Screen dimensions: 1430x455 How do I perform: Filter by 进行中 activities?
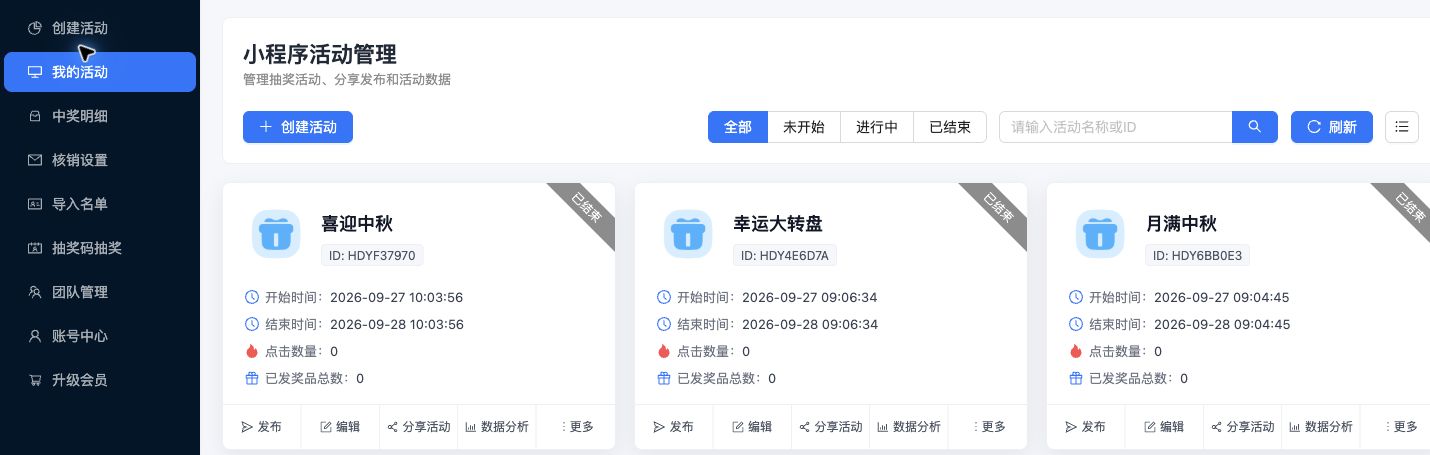coord(877,127)
